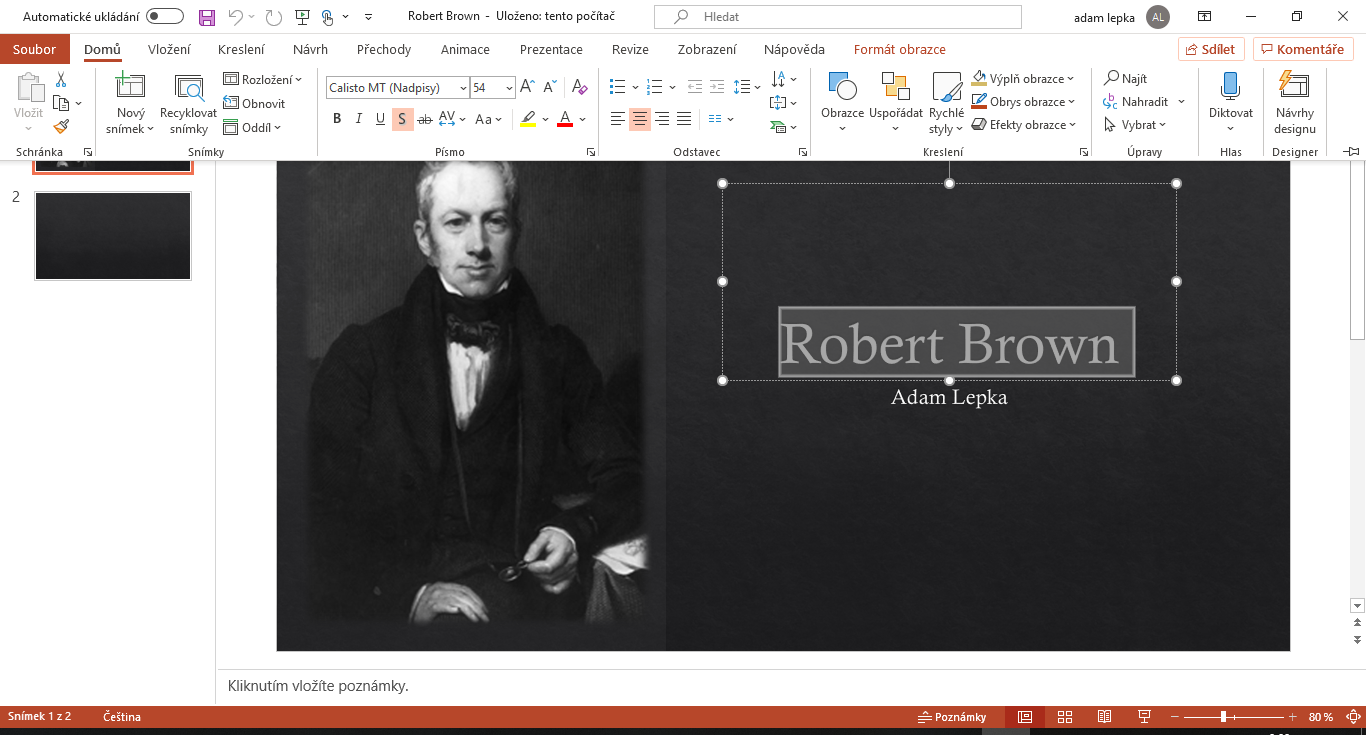Switch to reading view in status bar
The width and height of the screenshot is (1366, 735).
pos(1104,717)
